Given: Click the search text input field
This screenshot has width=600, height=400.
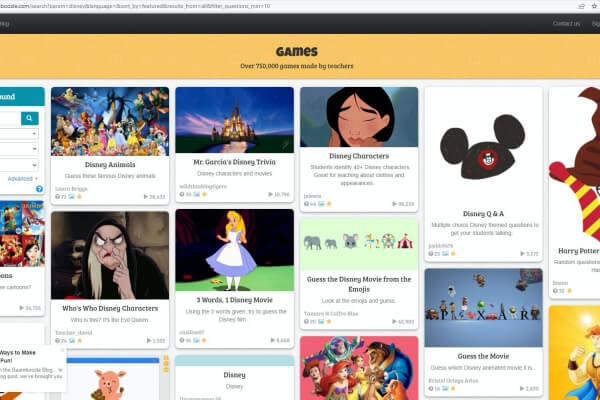Looking at the screenshot, I should tap(10, 118).
